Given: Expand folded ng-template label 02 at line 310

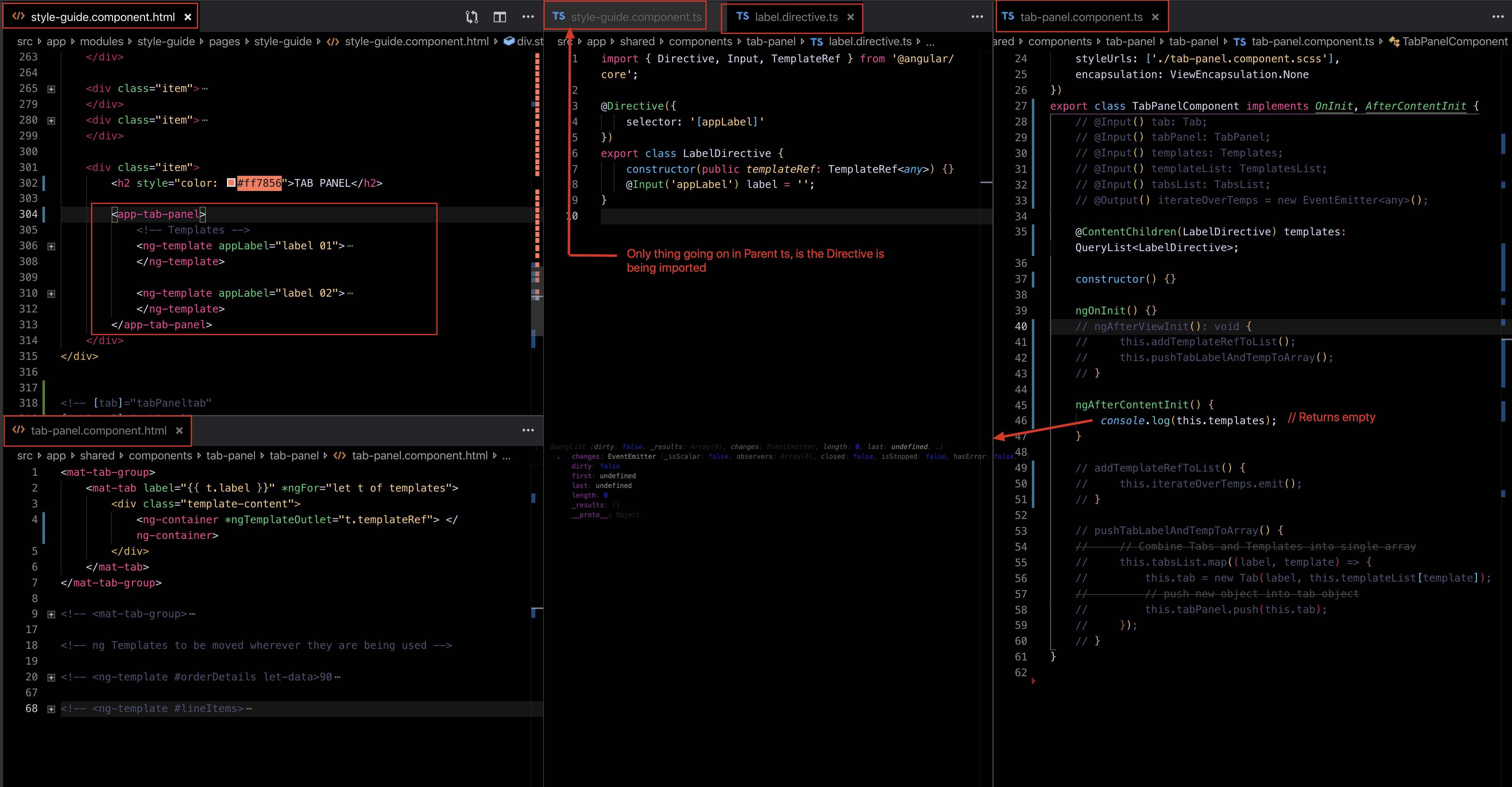Looking at the screenshot, I should click(51, 294).
